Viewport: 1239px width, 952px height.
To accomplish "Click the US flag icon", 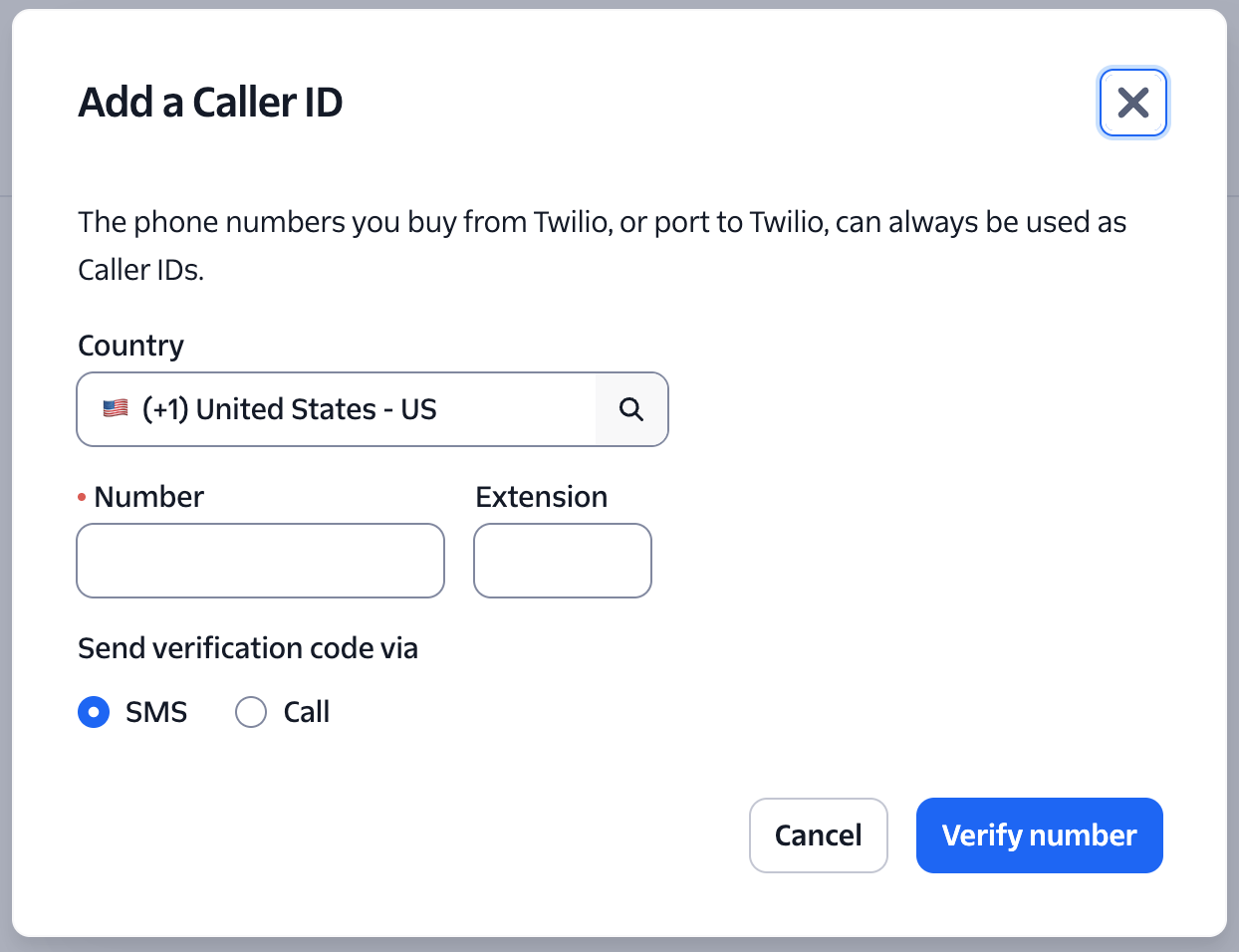I will [114, 407].
